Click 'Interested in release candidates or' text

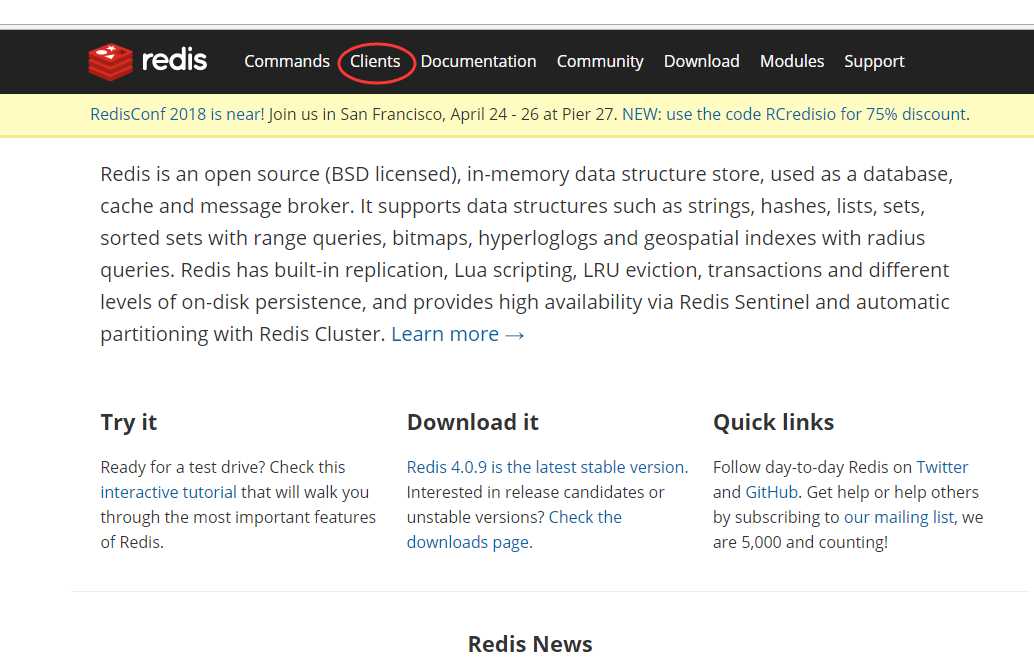(x=535, y=492)
